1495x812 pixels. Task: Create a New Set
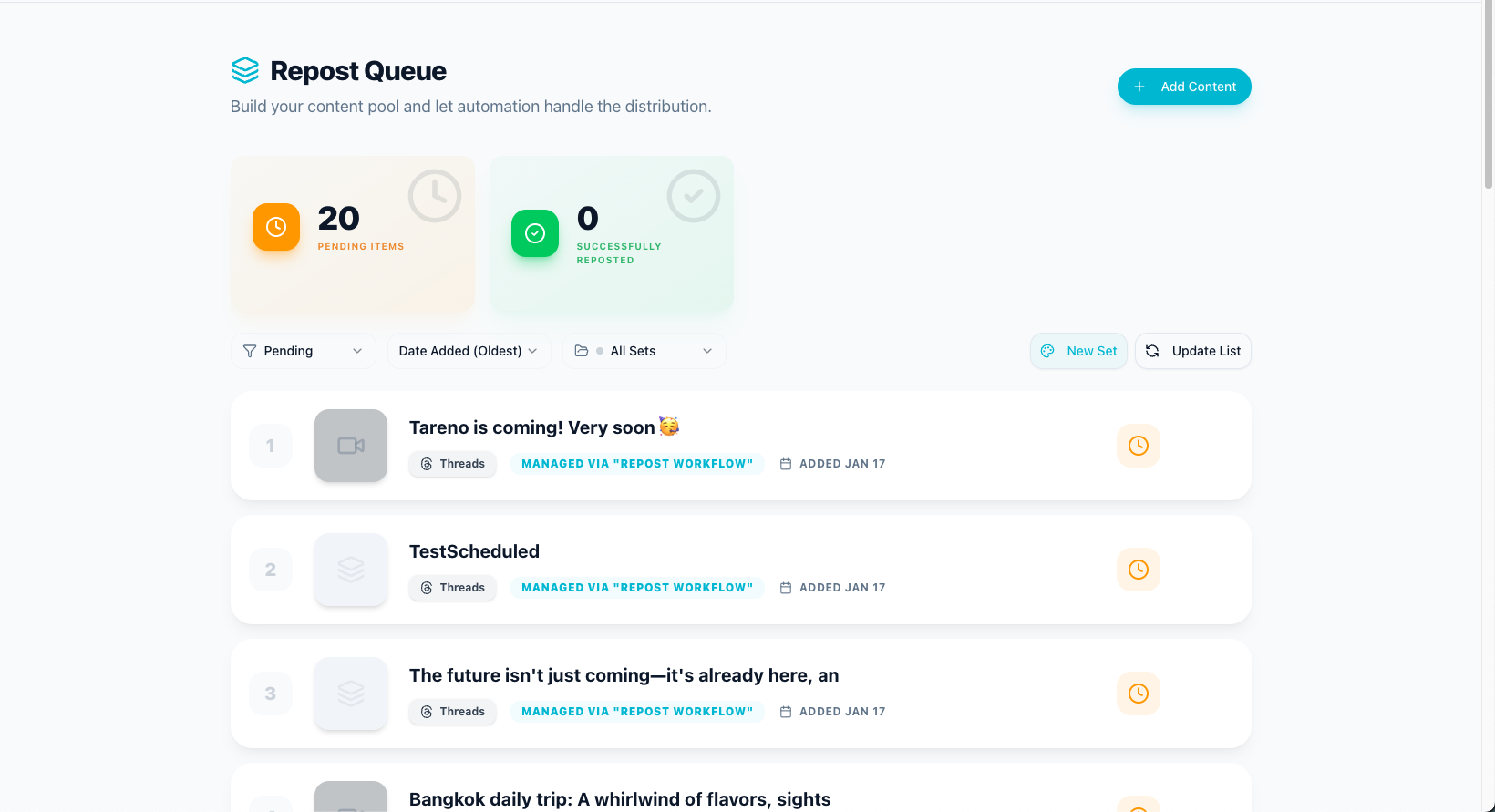[1078, 351]
